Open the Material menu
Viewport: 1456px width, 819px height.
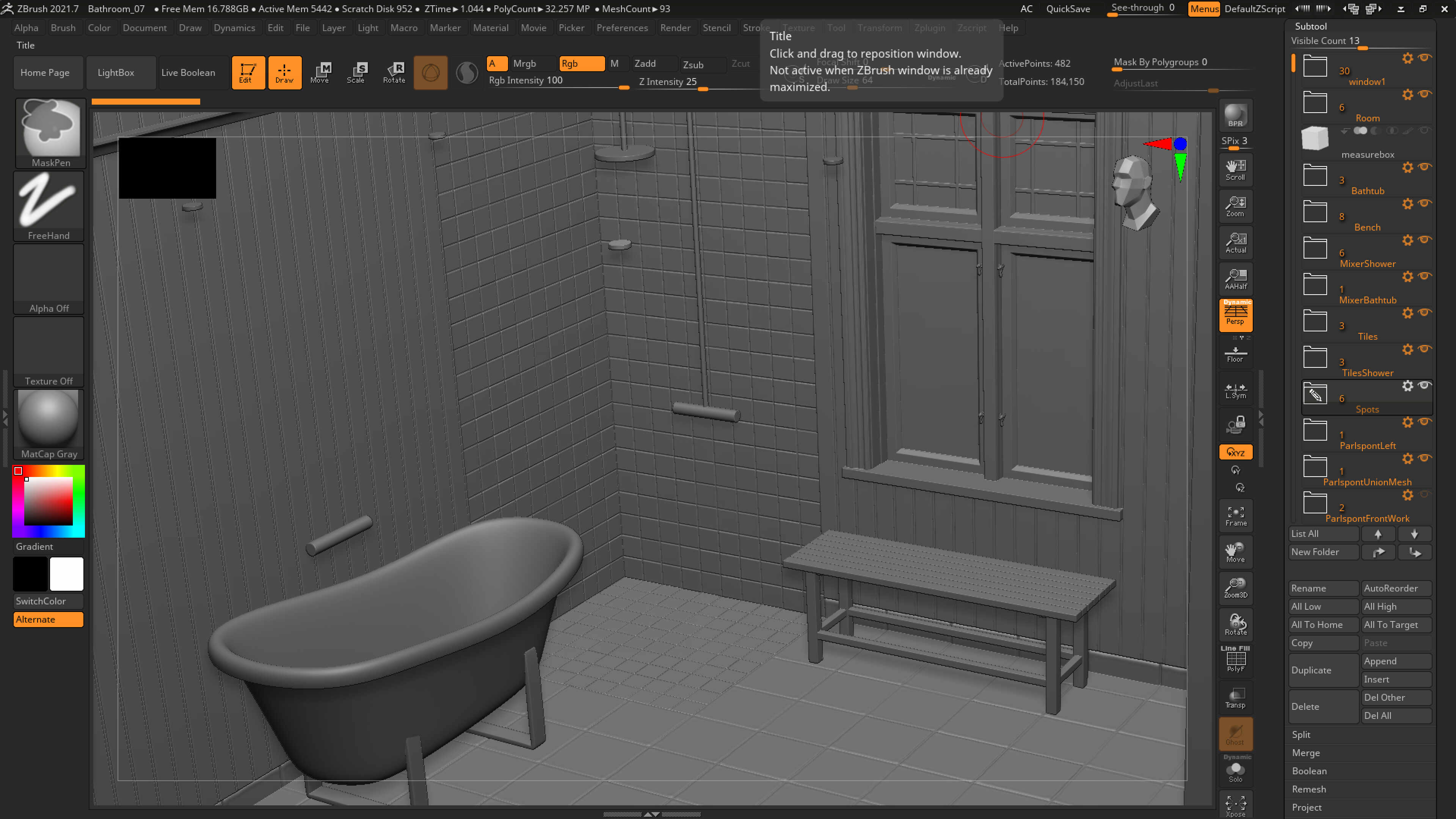click(491, 28)
